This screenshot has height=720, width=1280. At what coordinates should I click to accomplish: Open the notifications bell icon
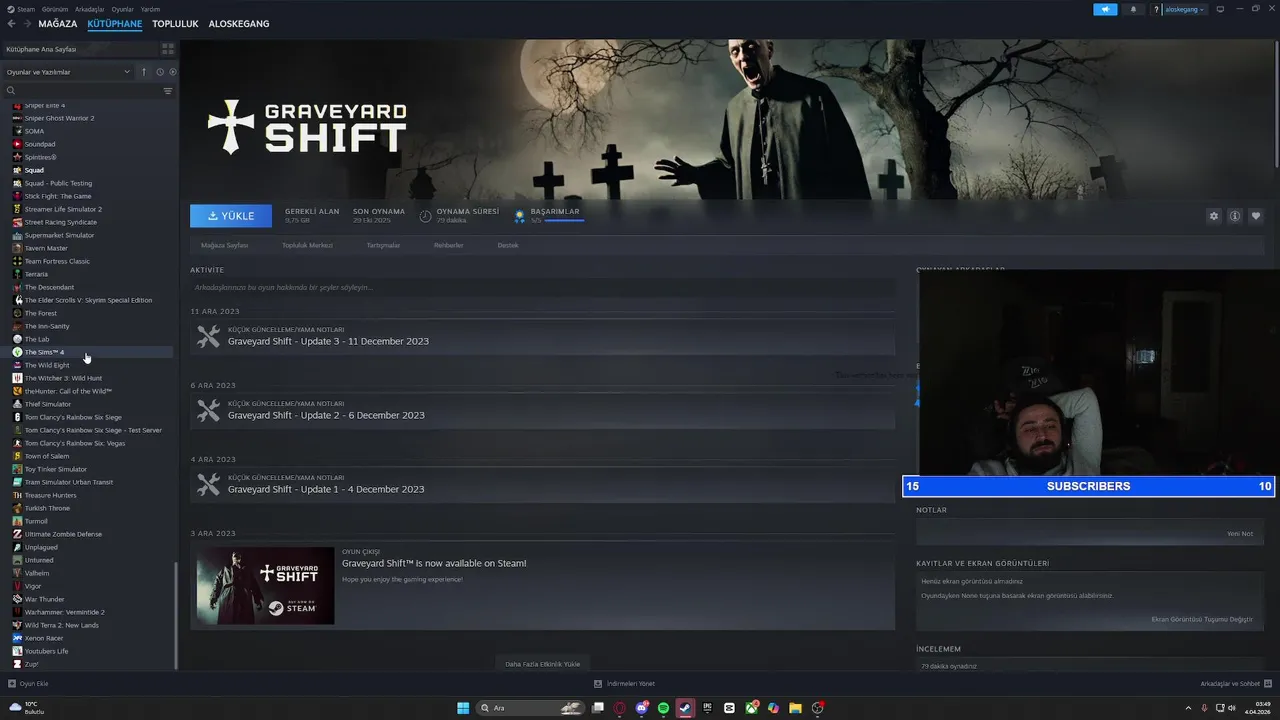pyautogui.click(x=1133, y=9)
